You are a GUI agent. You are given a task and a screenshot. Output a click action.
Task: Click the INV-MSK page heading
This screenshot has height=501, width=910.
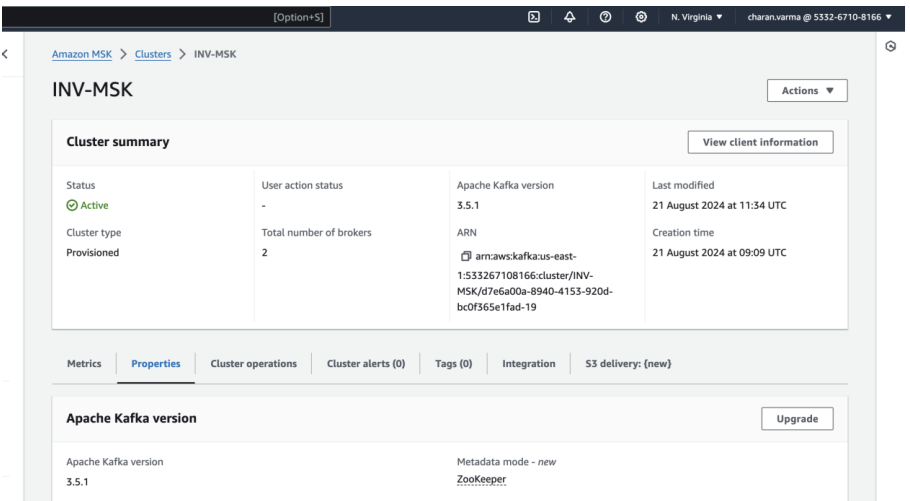point(92,89)
